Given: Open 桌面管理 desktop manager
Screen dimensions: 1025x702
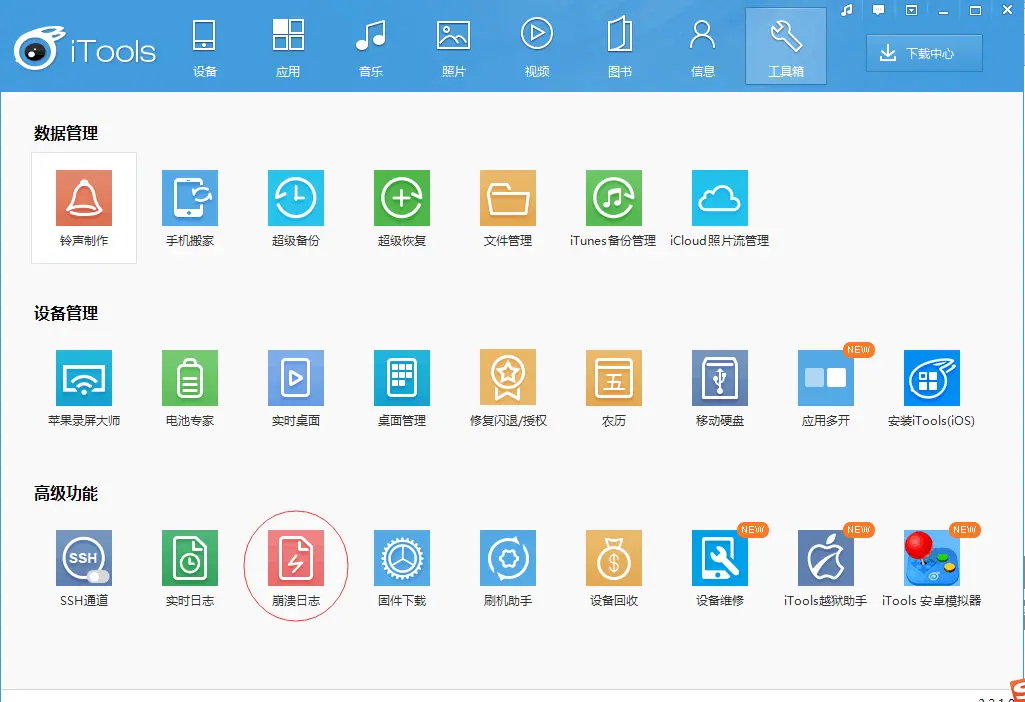Looking at the screenshot, I should [x=401, y=388].
